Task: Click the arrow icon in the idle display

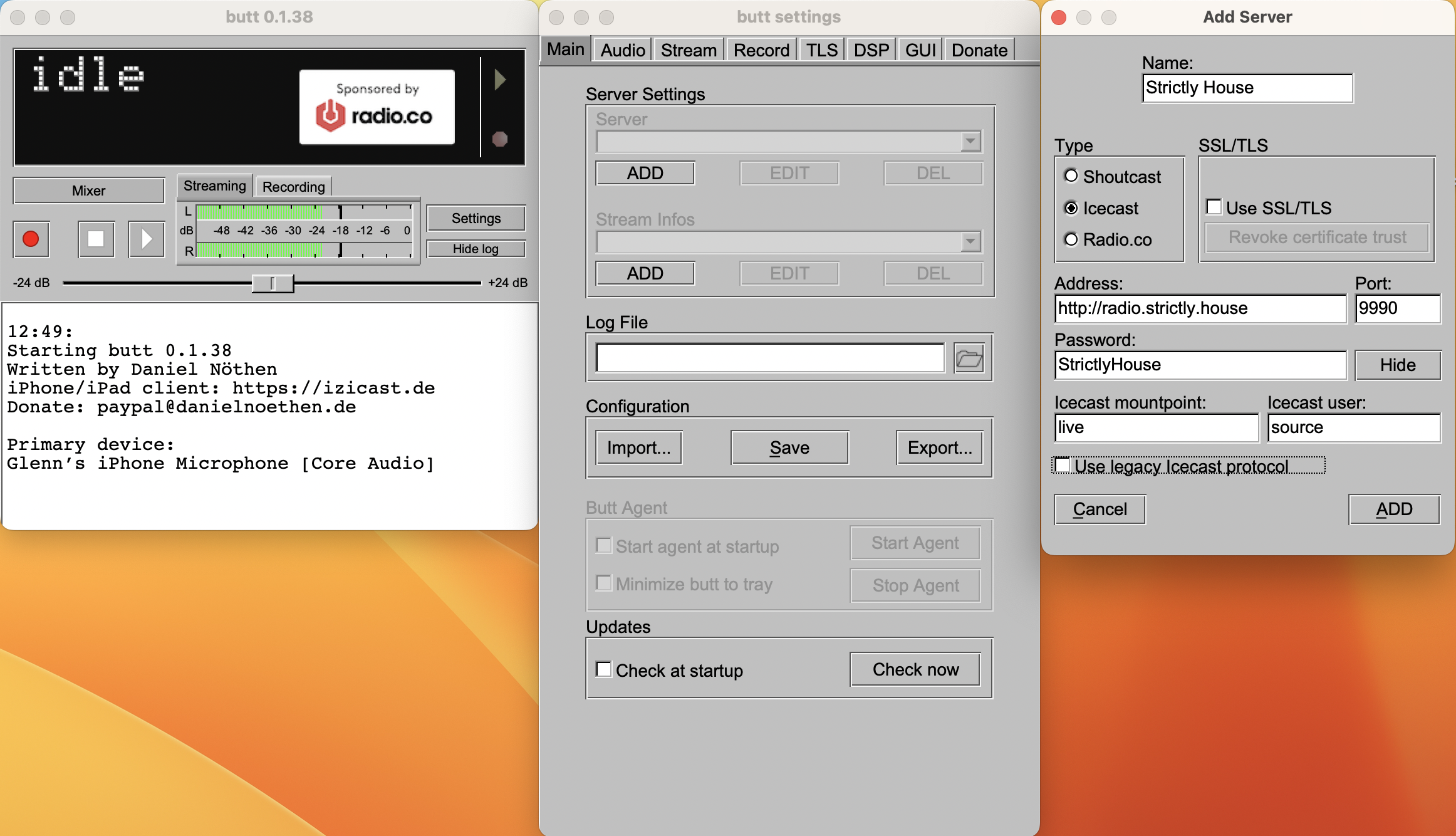Action: 500,80
